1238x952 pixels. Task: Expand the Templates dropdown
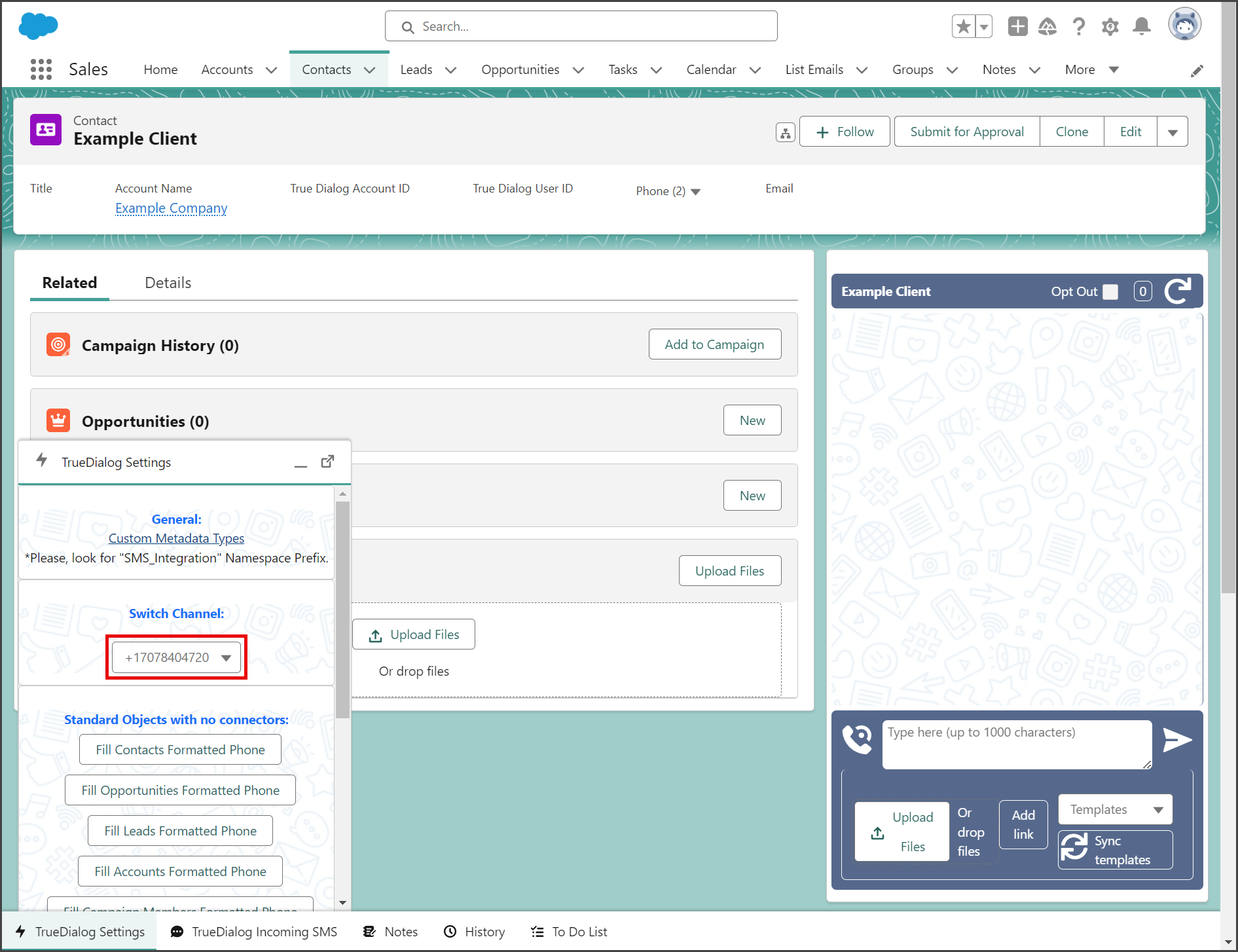click(1115, 810)
